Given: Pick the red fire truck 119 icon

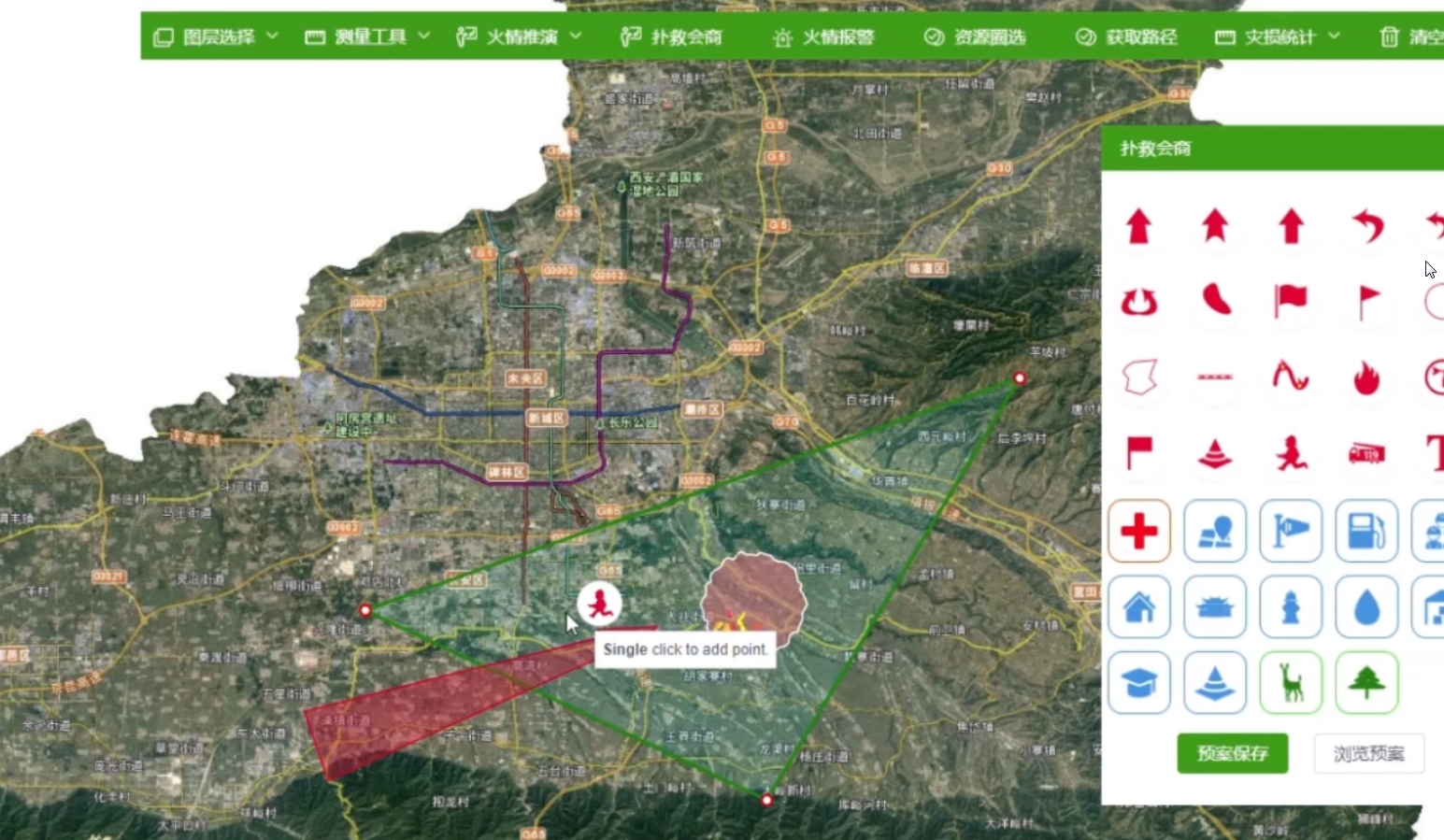Looking at the screenshot, I should pyautogui.click(x=1366, y=455).
